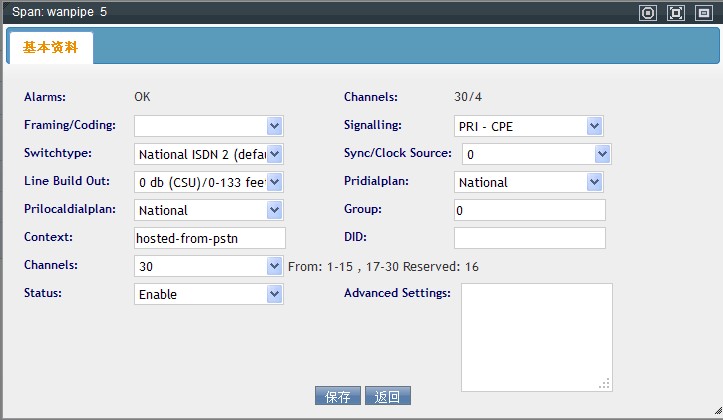723x420 pixels.
Task: Expand the Line Build Out dropdown
Action: tap(209, 182)
